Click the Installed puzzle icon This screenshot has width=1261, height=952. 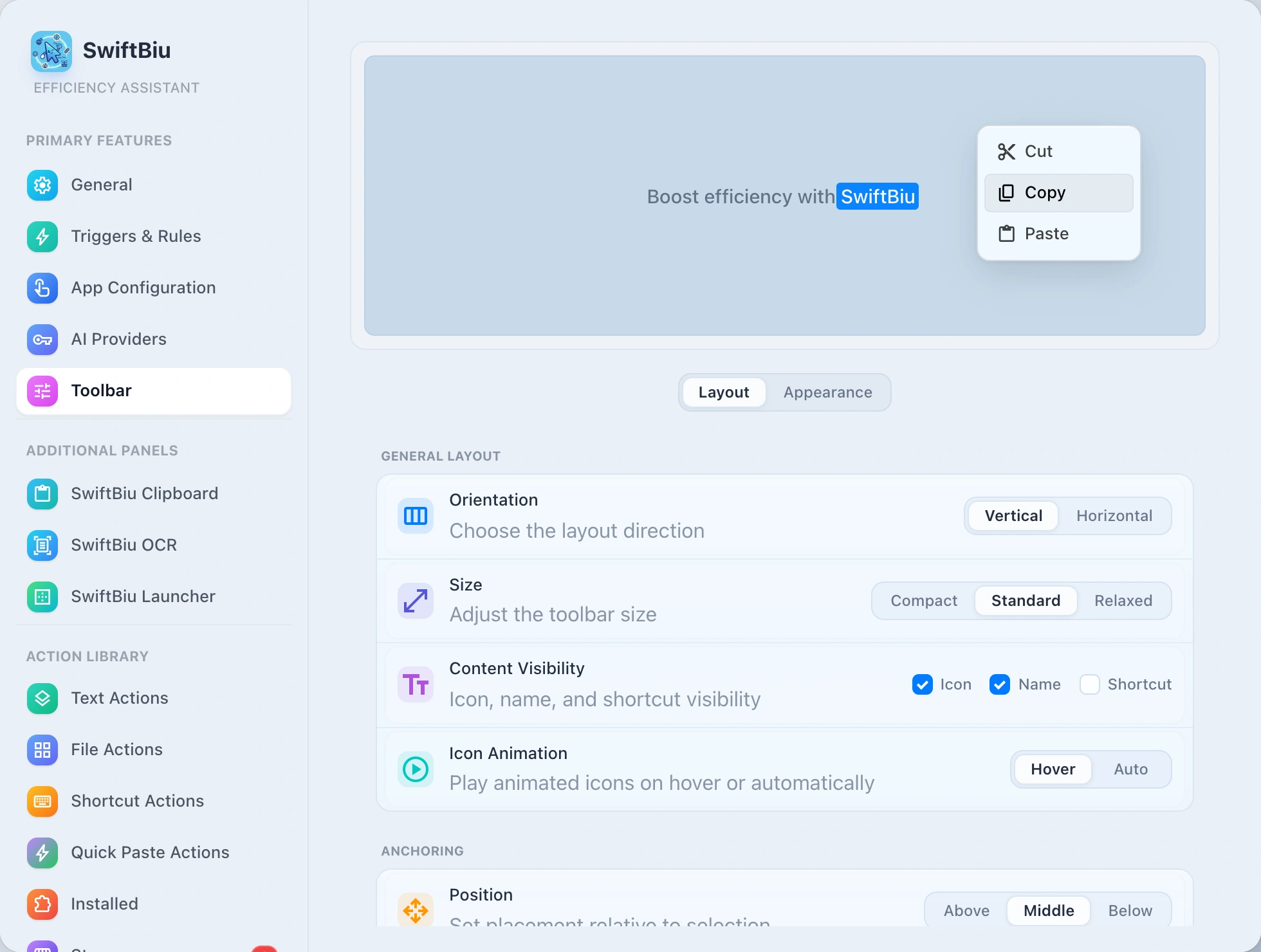42,904
